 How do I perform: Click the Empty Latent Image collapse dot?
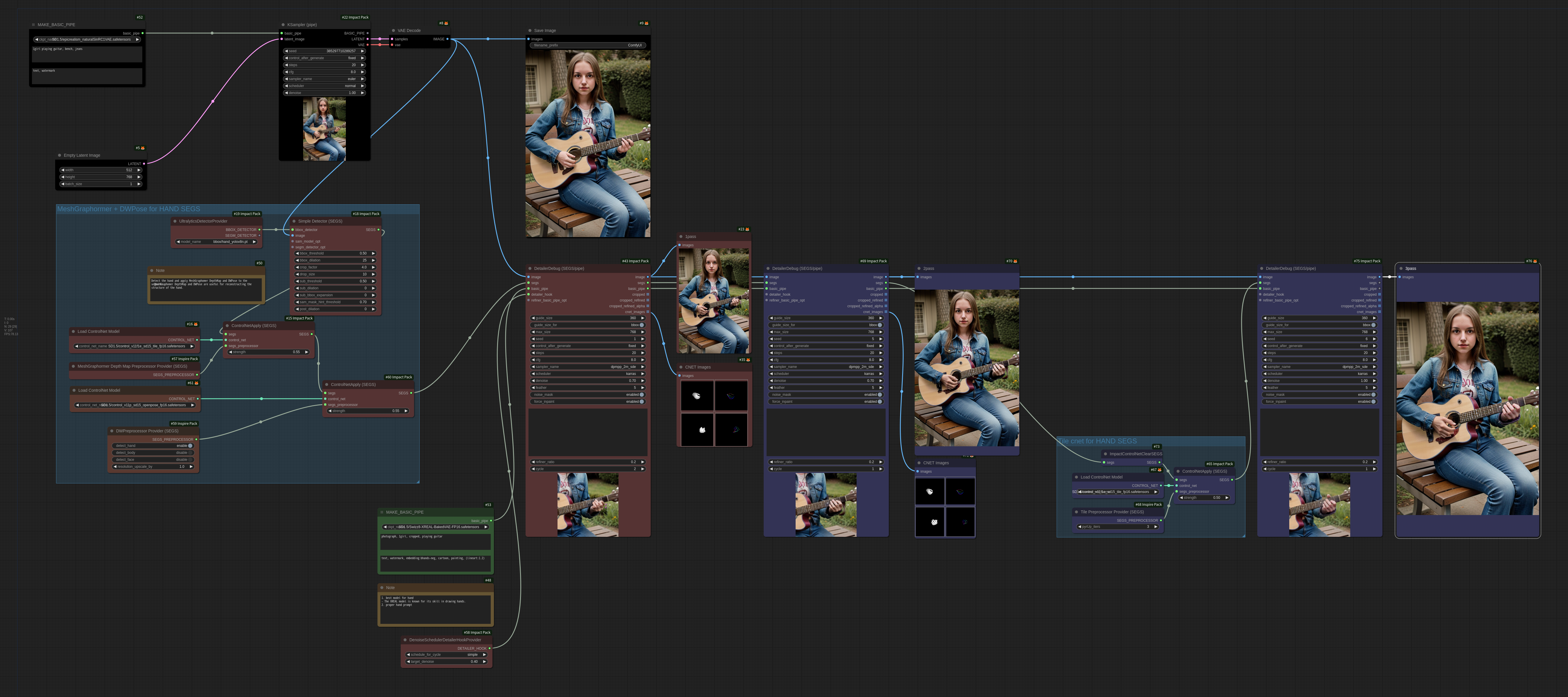pos(59,155)
